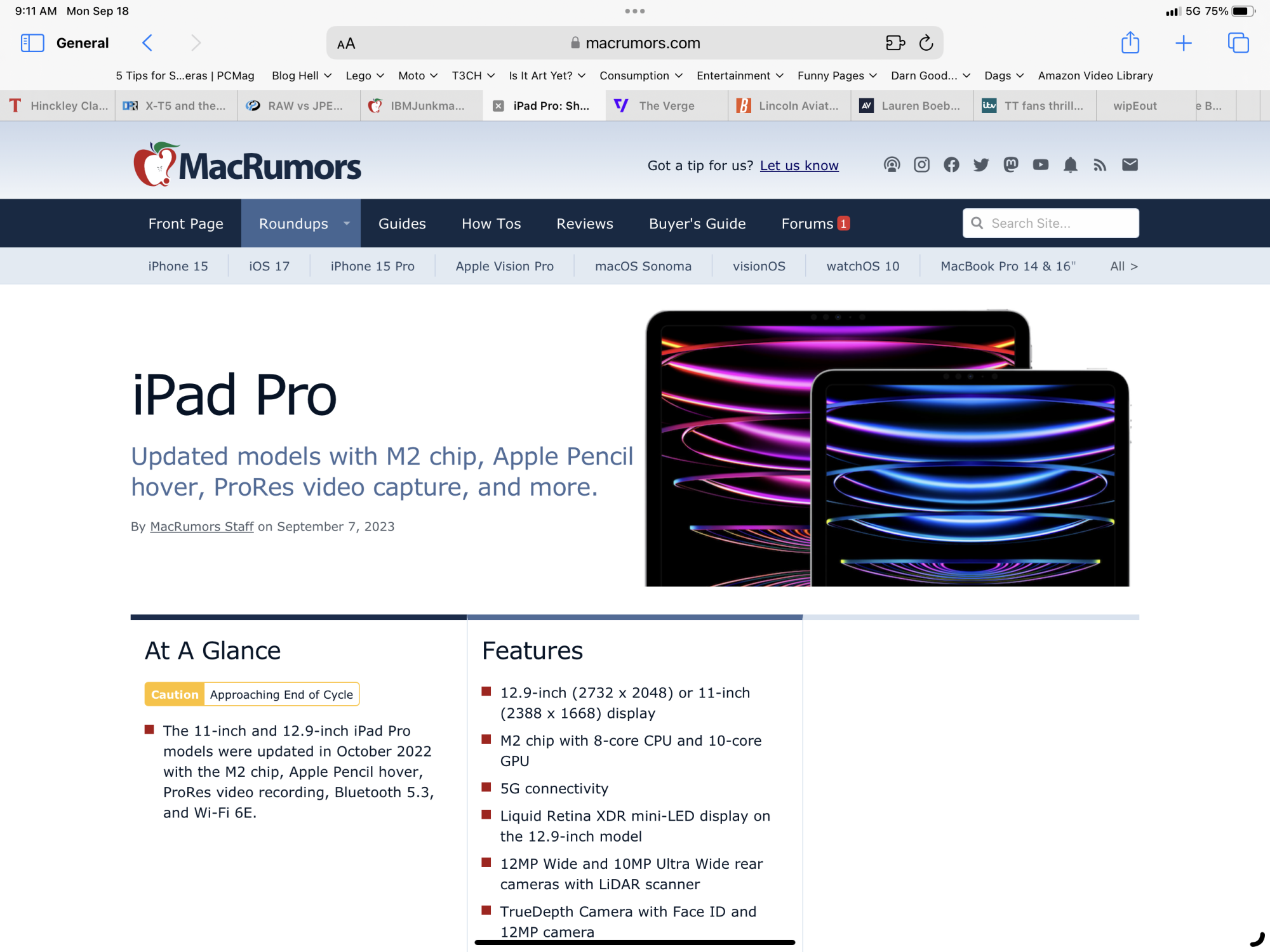The width and height of the screenshot is (1270, 952).
Task: Open the Safari sidebar panel icon
Action: (32, 43)
